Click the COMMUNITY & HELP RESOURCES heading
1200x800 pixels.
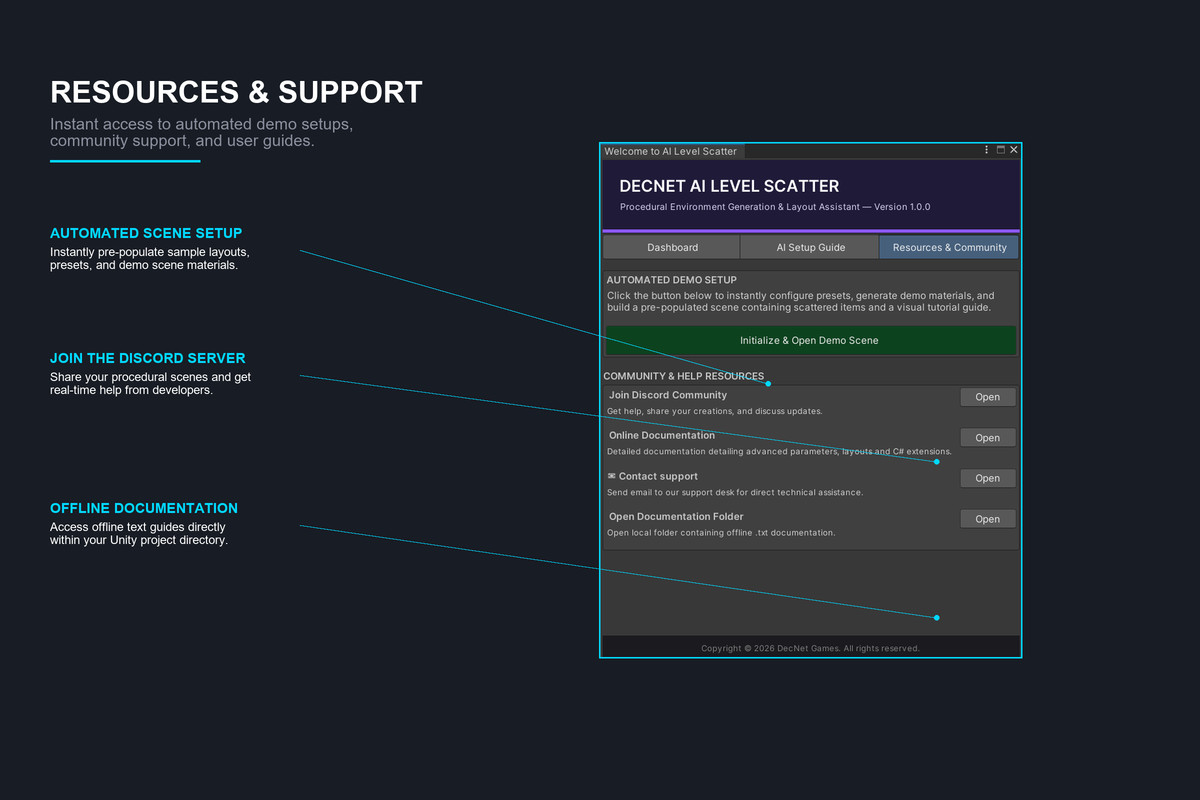coord(684,376)
